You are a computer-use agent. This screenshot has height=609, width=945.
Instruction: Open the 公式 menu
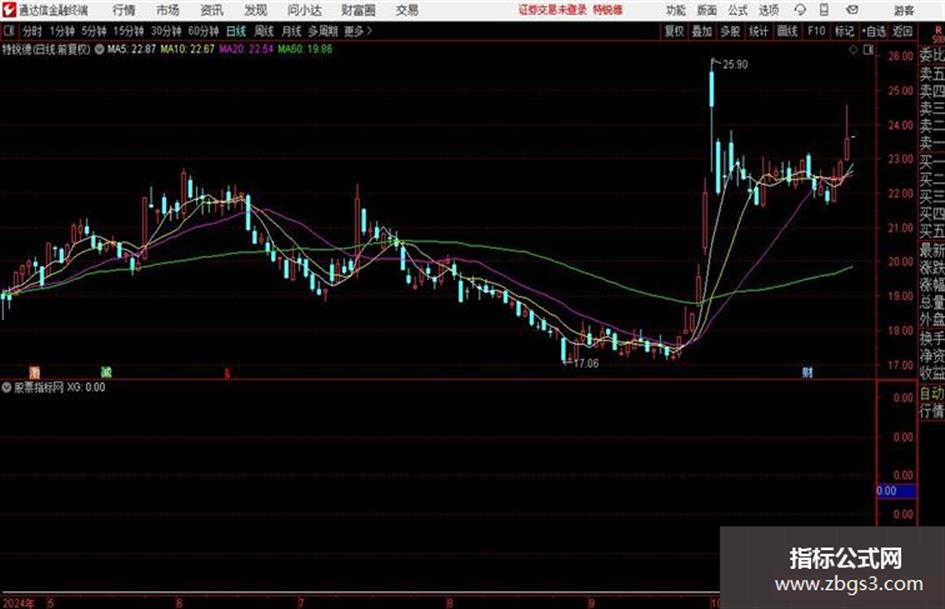click(738, 10)
